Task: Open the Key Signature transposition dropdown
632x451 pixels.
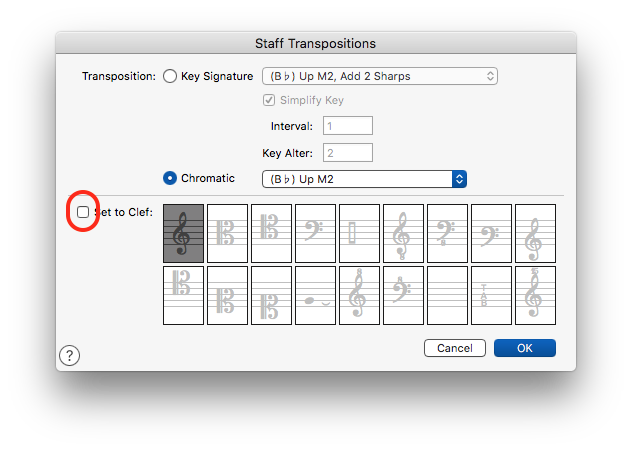Action: click(x=379, y=76)
